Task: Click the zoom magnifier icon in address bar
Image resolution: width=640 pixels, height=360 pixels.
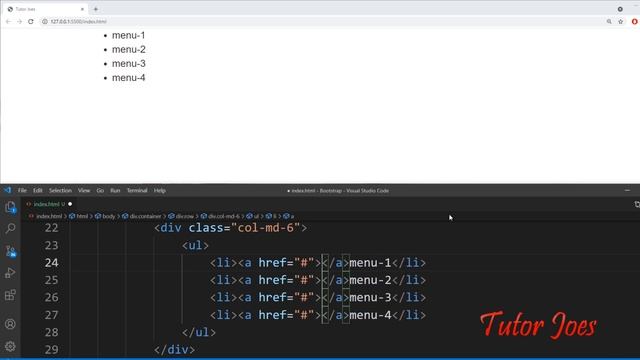Action: [x=609, y=21]
